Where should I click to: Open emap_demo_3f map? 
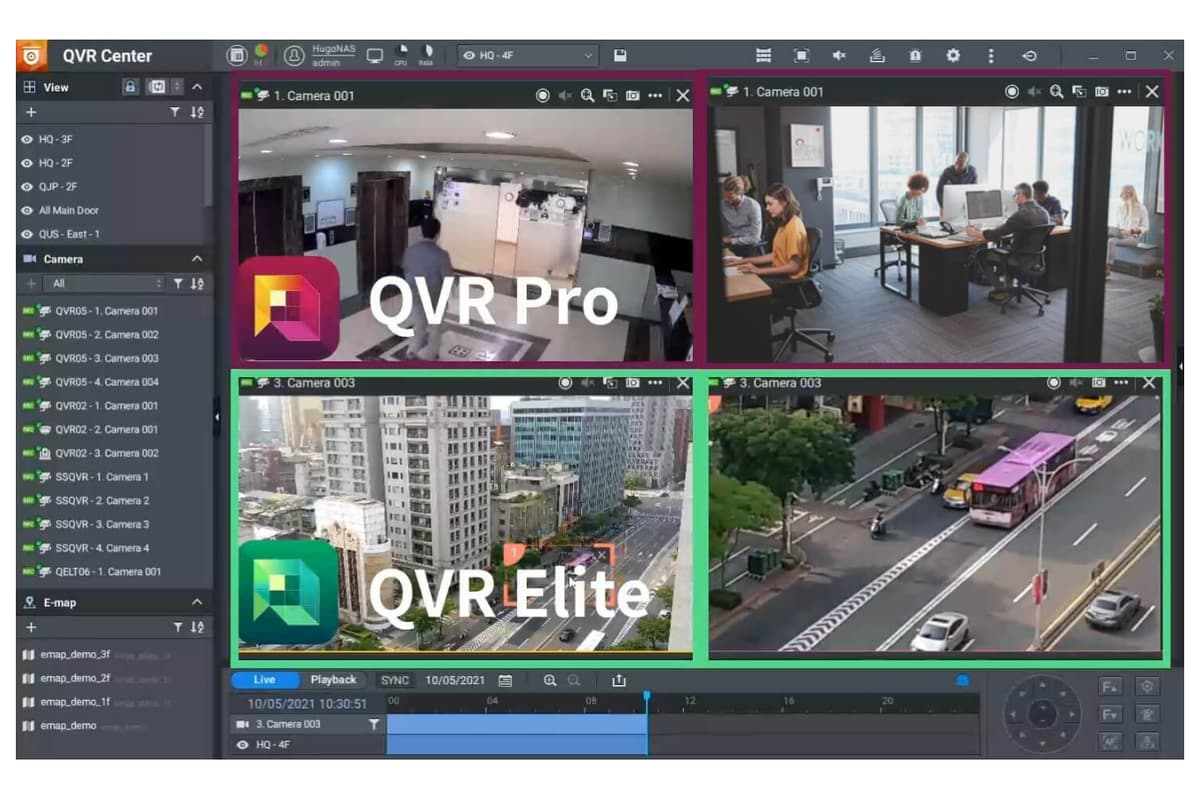[76, 654]
